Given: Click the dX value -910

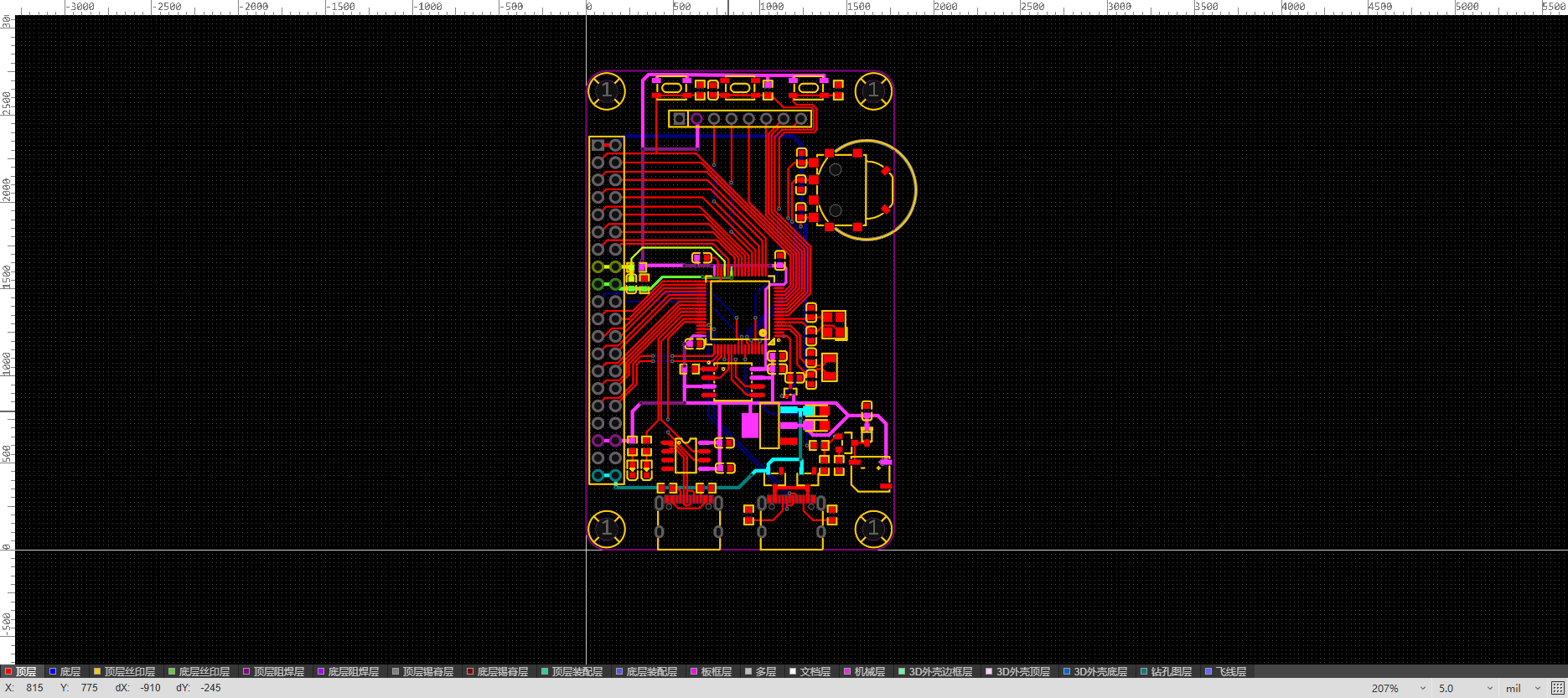Looking at the screenshot, I should (151, 688).
